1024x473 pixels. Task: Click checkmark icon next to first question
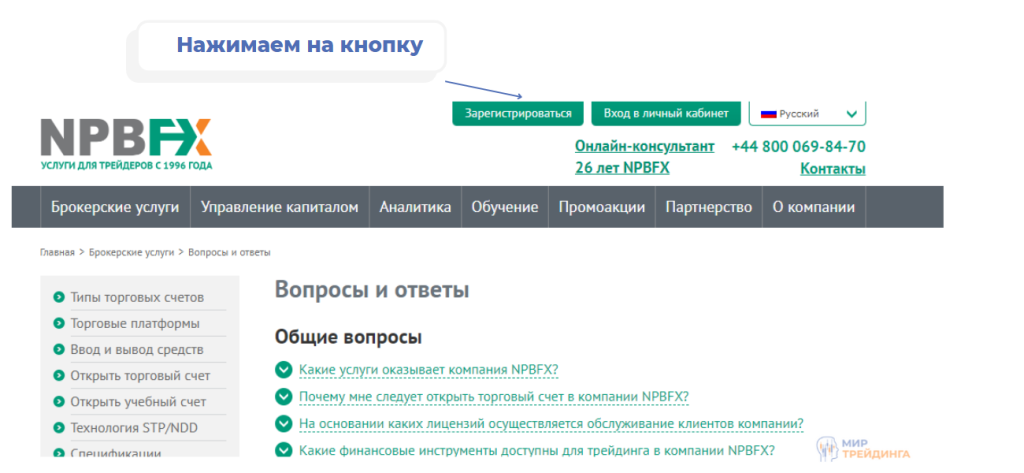point(283,371)
